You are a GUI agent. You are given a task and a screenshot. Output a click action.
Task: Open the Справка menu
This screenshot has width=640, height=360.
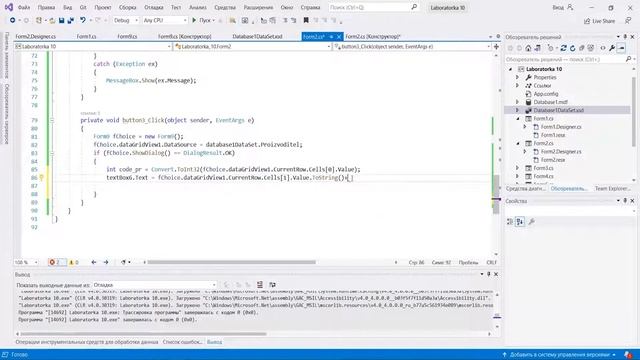(x=310, y=7)
